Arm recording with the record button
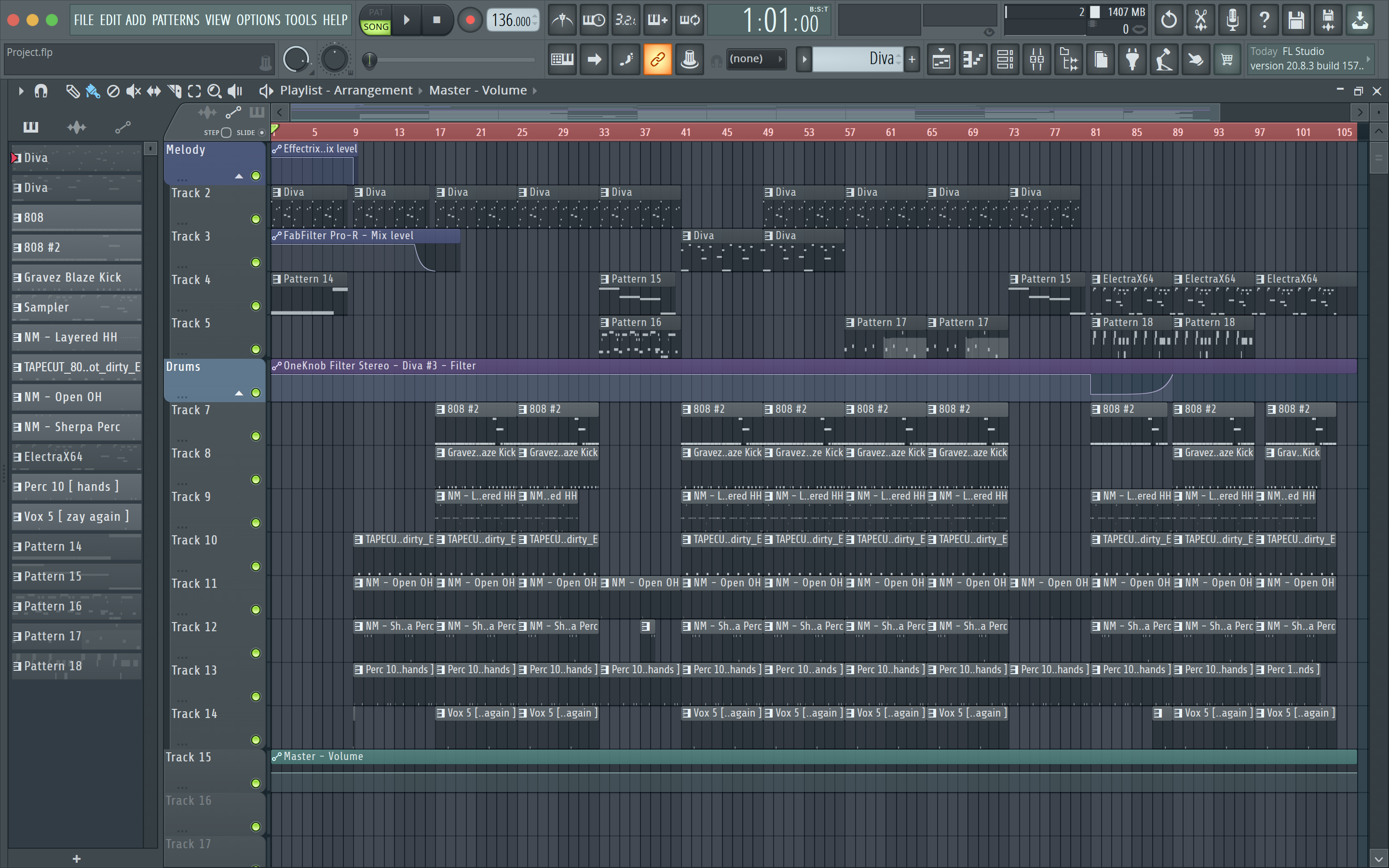1389x868 pixels. click(x=470, y=21)
